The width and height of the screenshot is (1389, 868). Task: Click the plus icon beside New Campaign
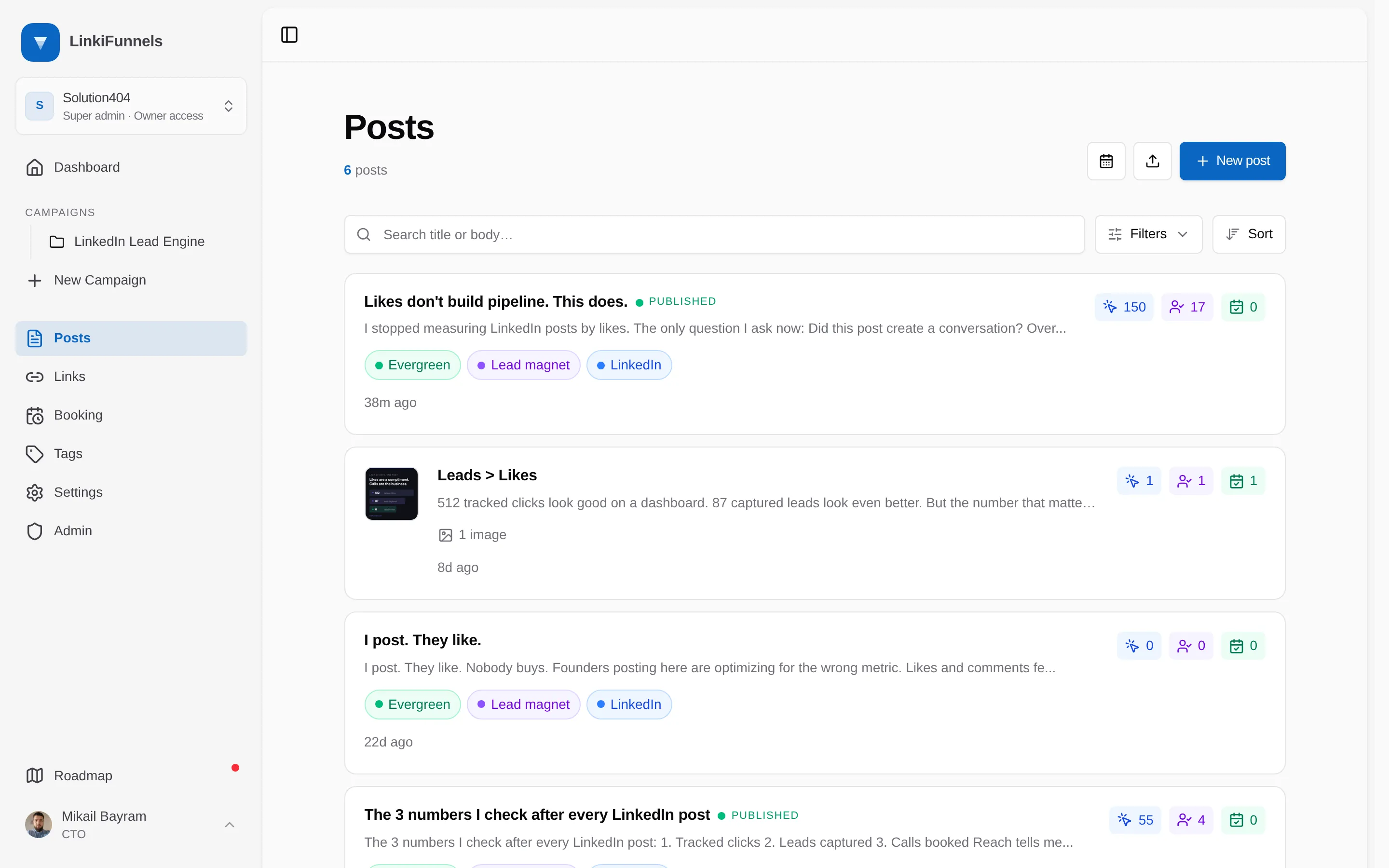click(34, 280)
